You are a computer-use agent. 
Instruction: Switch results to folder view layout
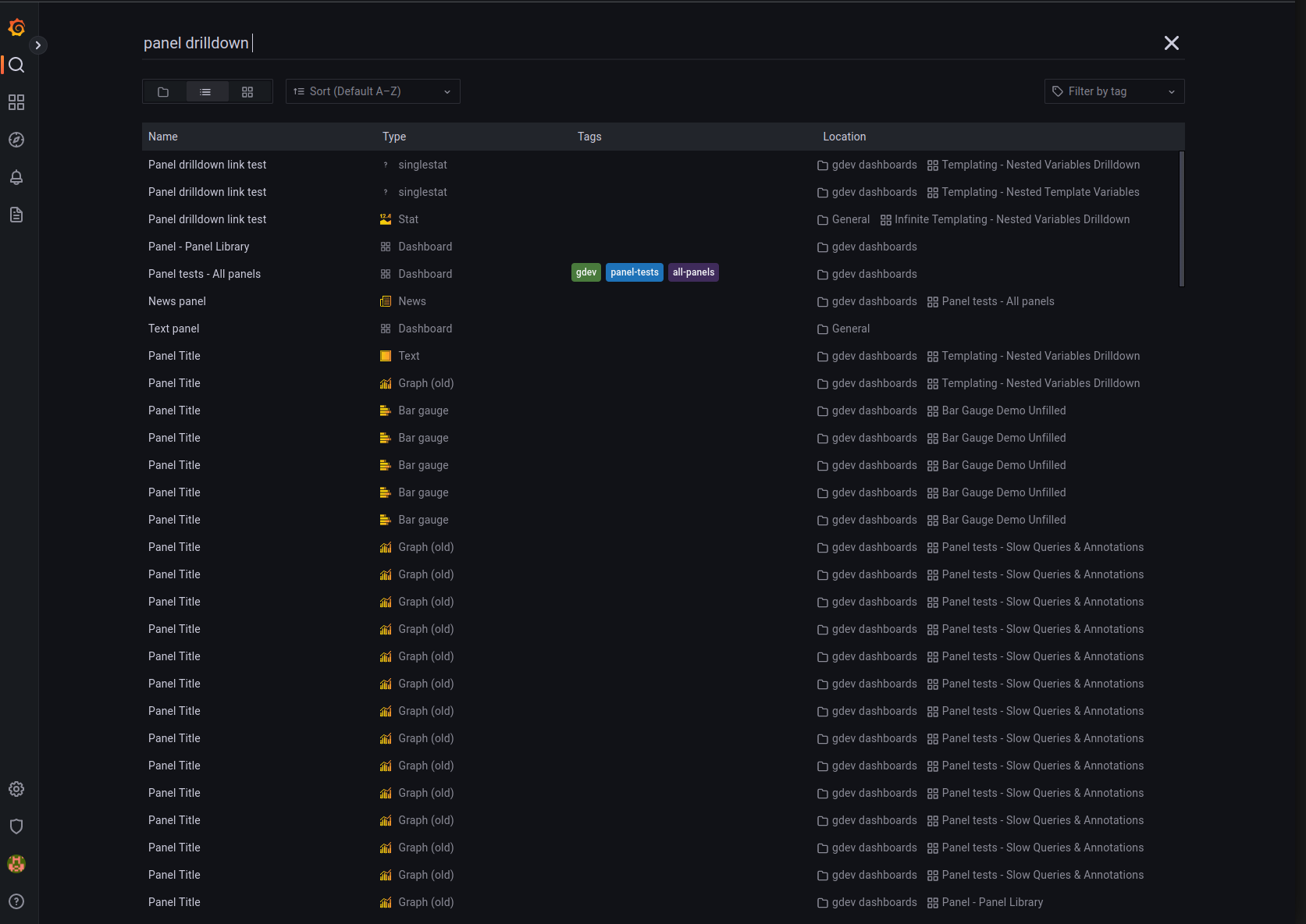(164, 91)
